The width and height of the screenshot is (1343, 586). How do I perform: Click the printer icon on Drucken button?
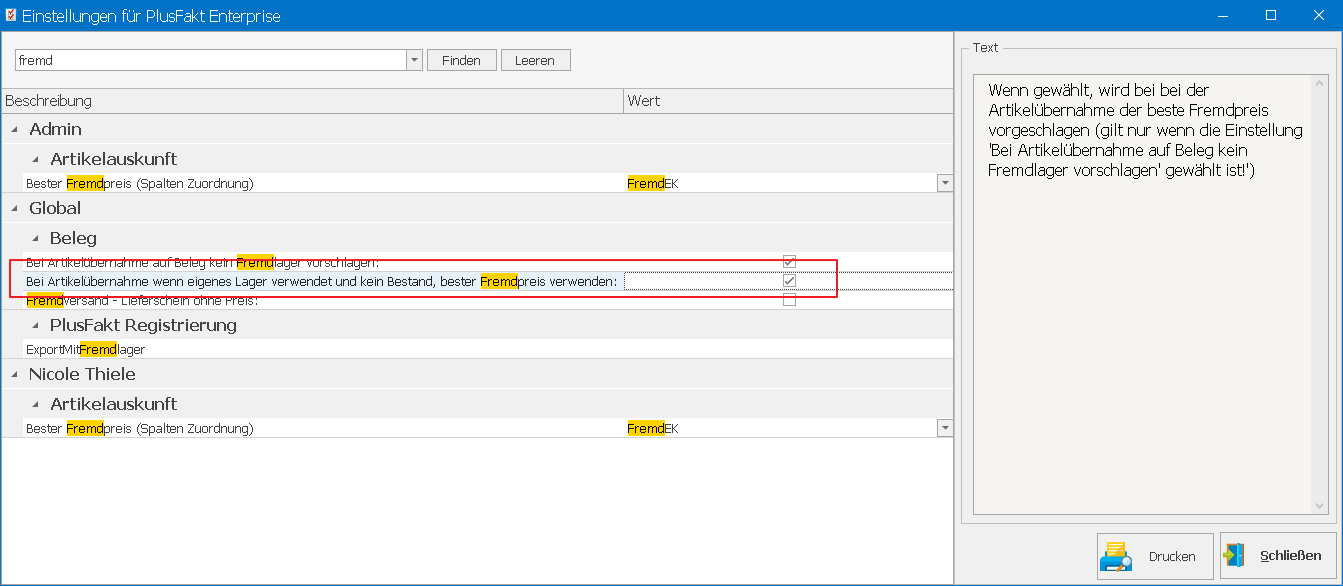(1115, 556)
